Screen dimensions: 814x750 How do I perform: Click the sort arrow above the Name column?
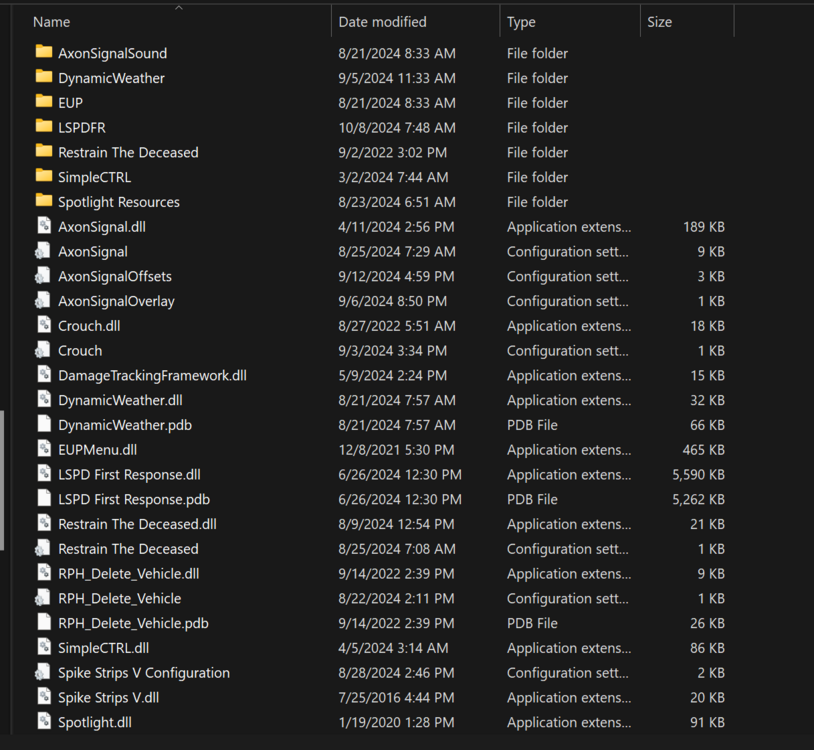180,8
